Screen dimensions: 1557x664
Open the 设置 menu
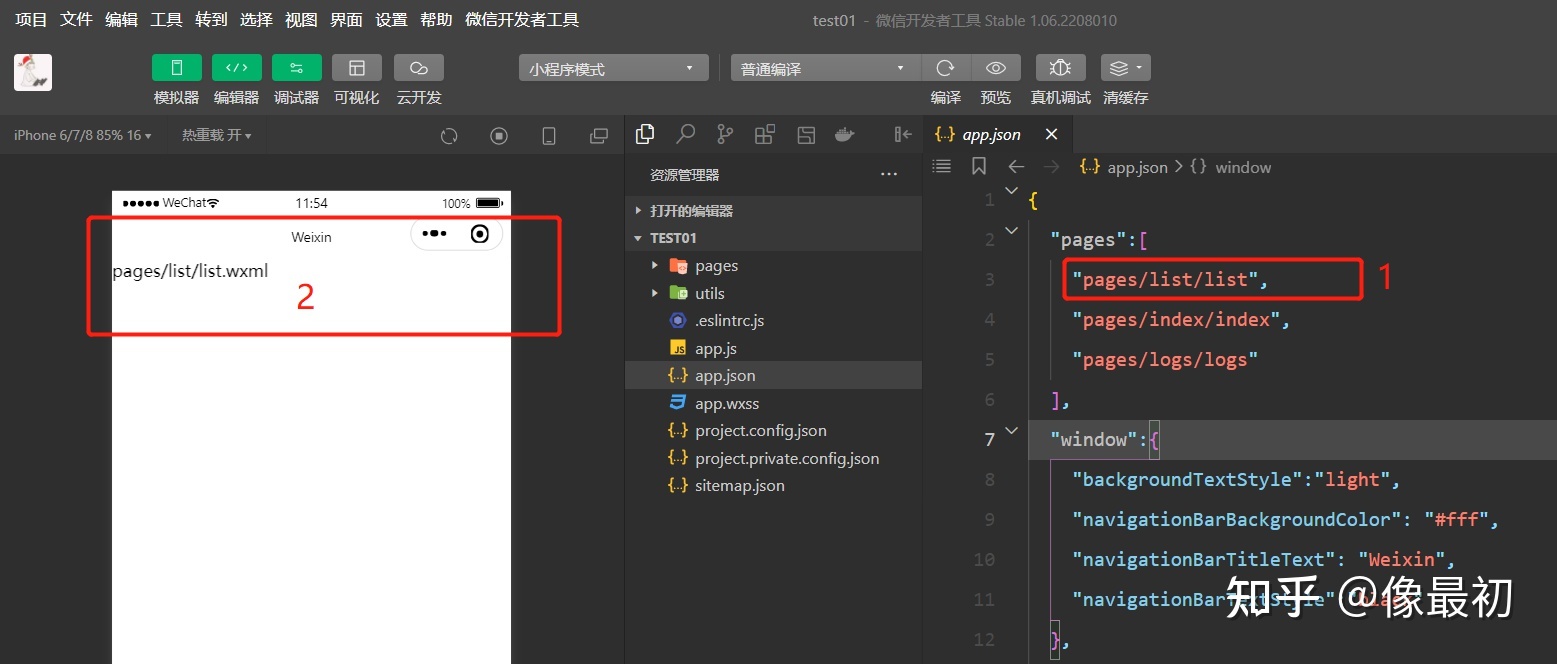click(x=391, y=20)
